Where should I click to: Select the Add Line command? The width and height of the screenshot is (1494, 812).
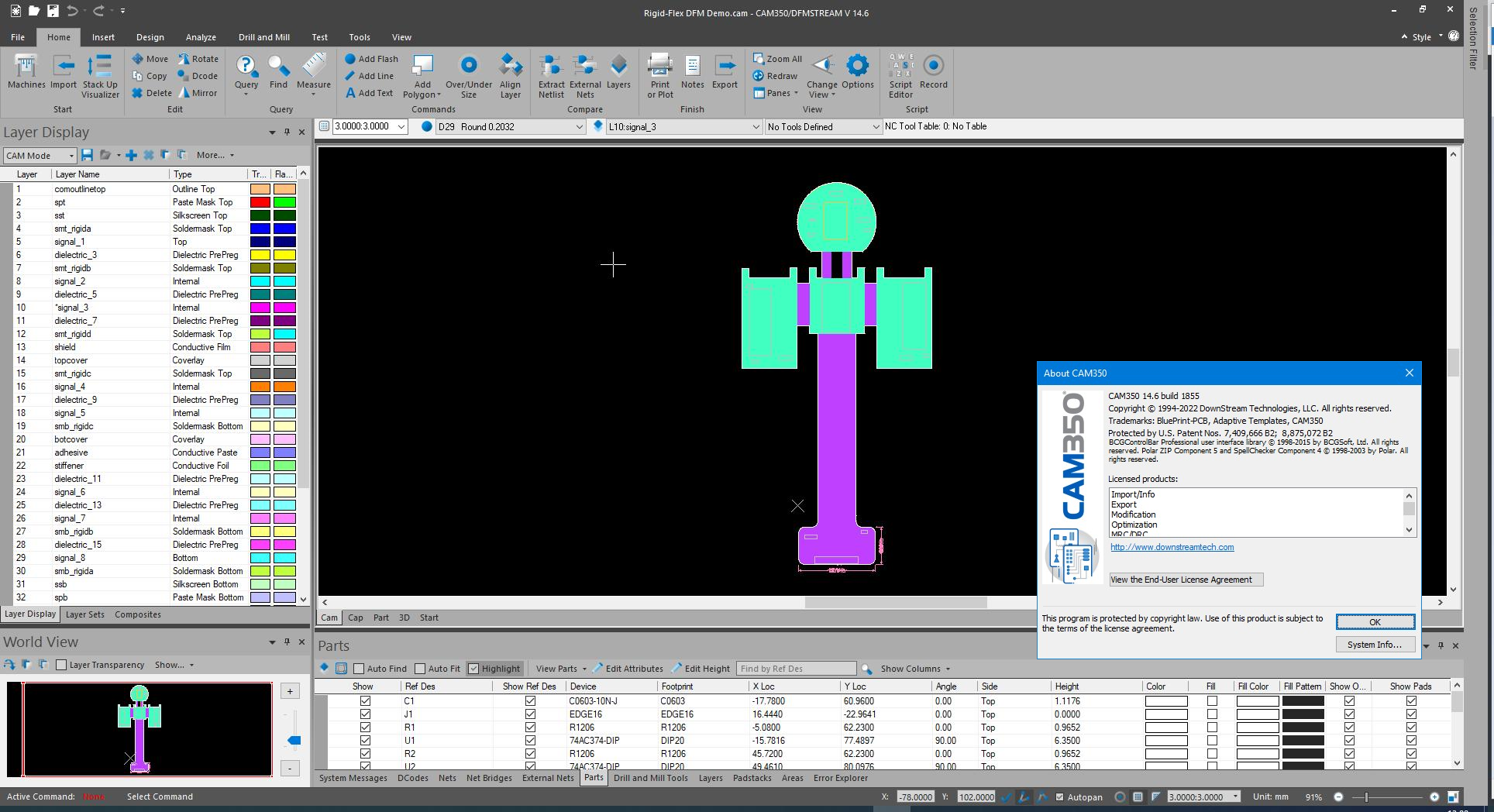pyautogui.click(x=369, y=76)
